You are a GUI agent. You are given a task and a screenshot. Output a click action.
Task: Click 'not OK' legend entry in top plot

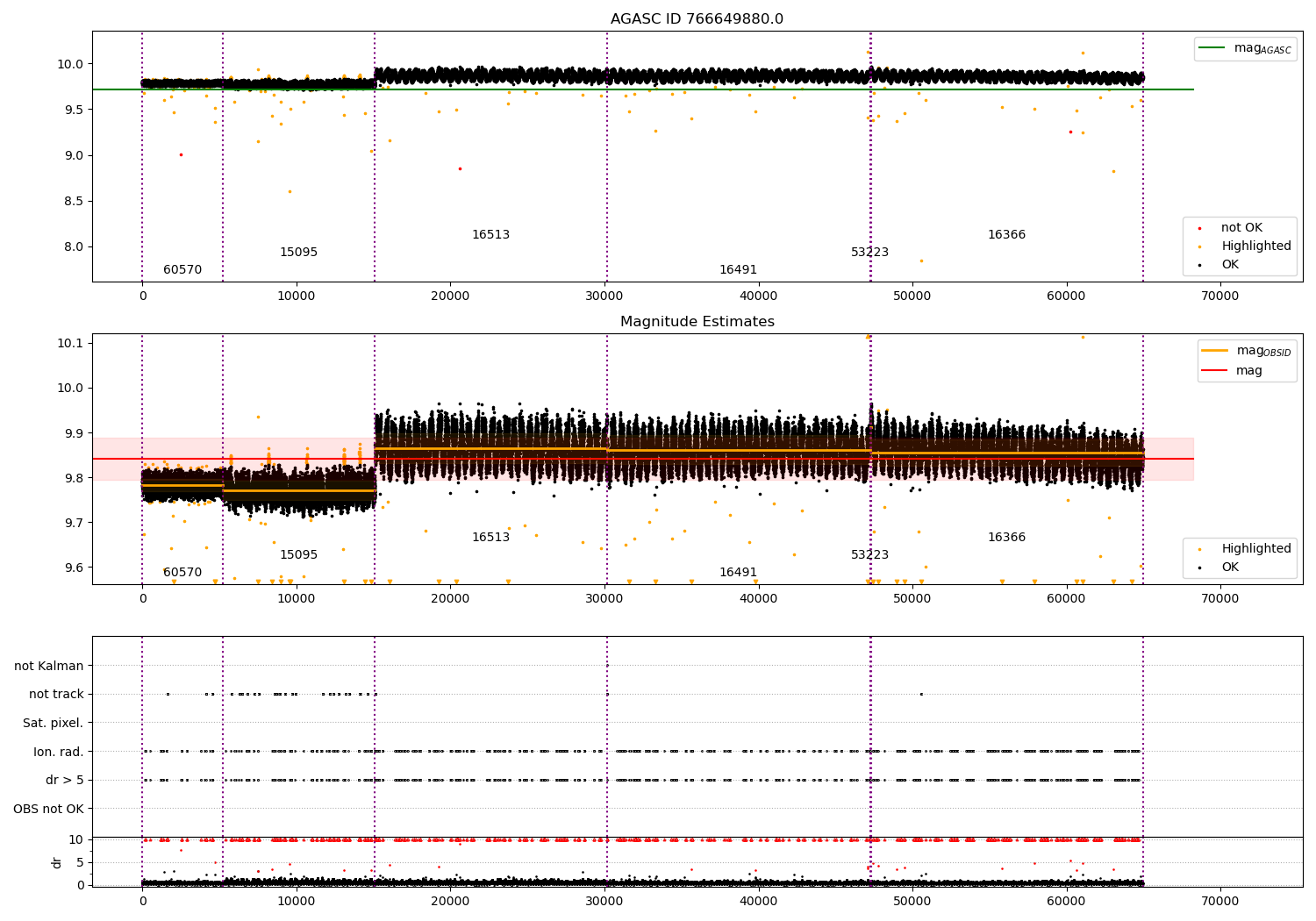[x=1241, y=228]
